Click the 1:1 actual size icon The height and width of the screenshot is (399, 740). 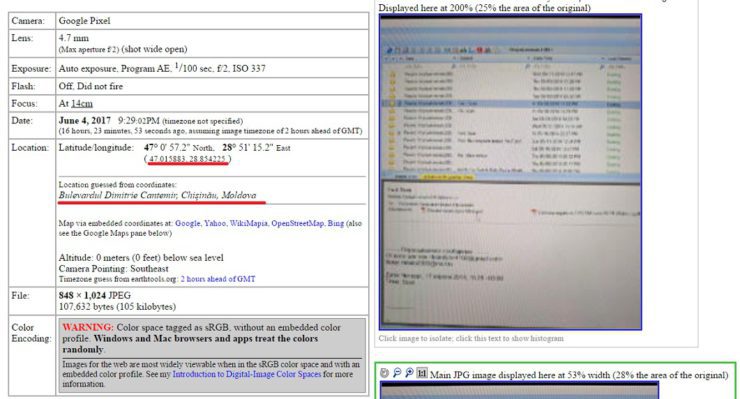[x=422, y=373]
